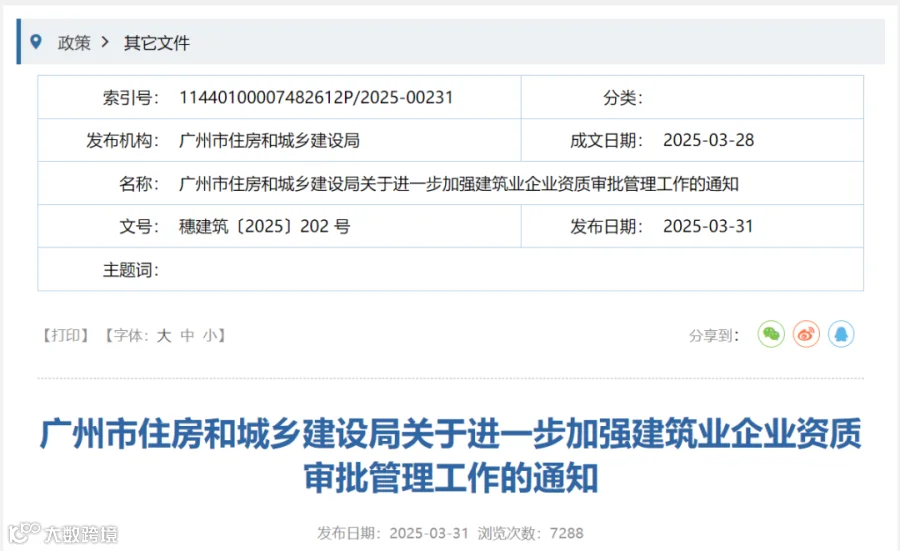Open the 政策 breadcrumb link
This screenshot has width=900, height=551.
74,42
